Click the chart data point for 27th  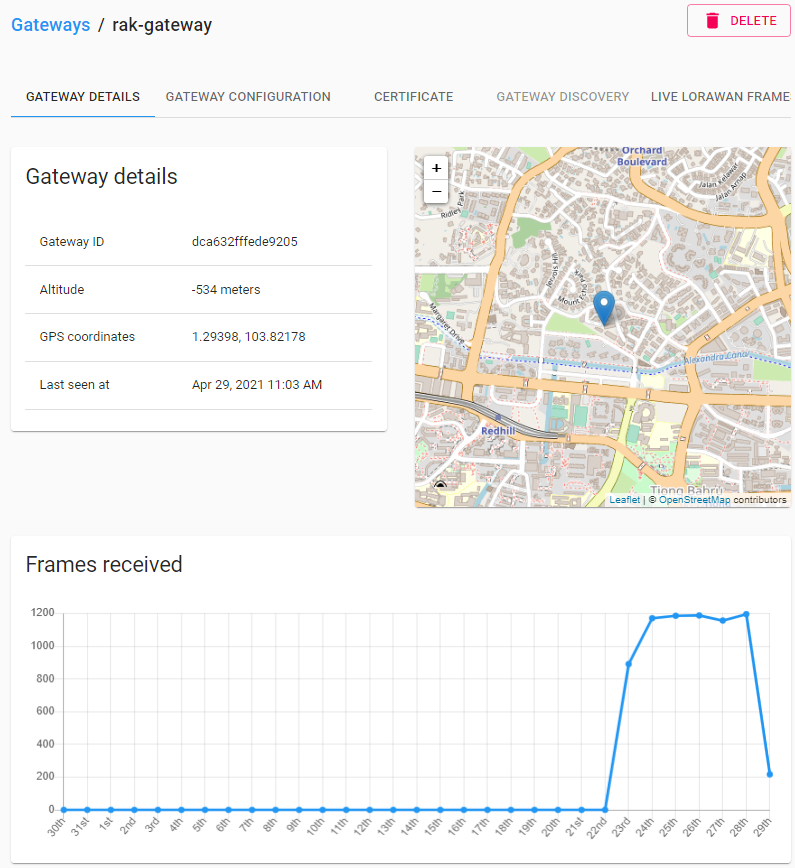click(x=722, y=621)
